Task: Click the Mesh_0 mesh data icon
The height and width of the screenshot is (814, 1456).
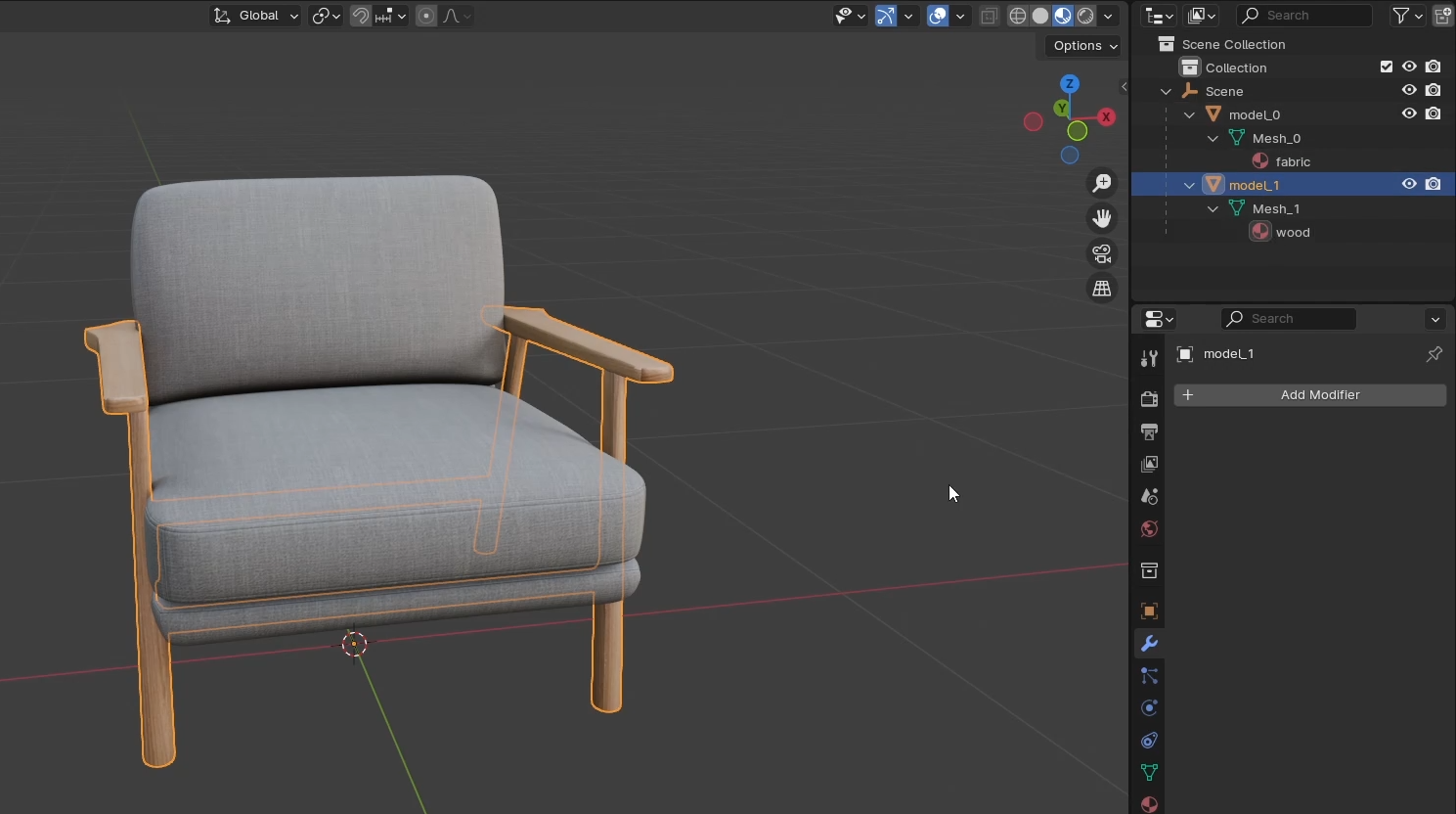Action: pos(1237,138)
